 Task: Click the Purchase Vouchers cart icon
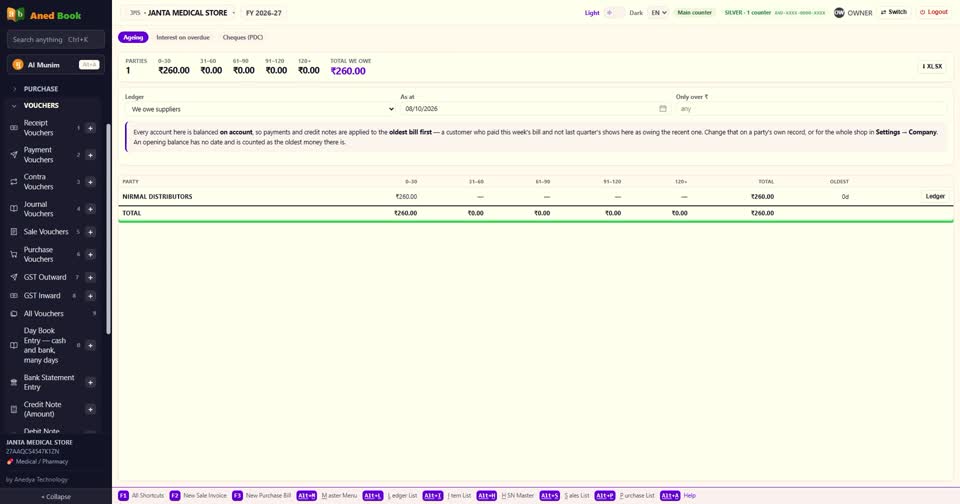[13, 254]
